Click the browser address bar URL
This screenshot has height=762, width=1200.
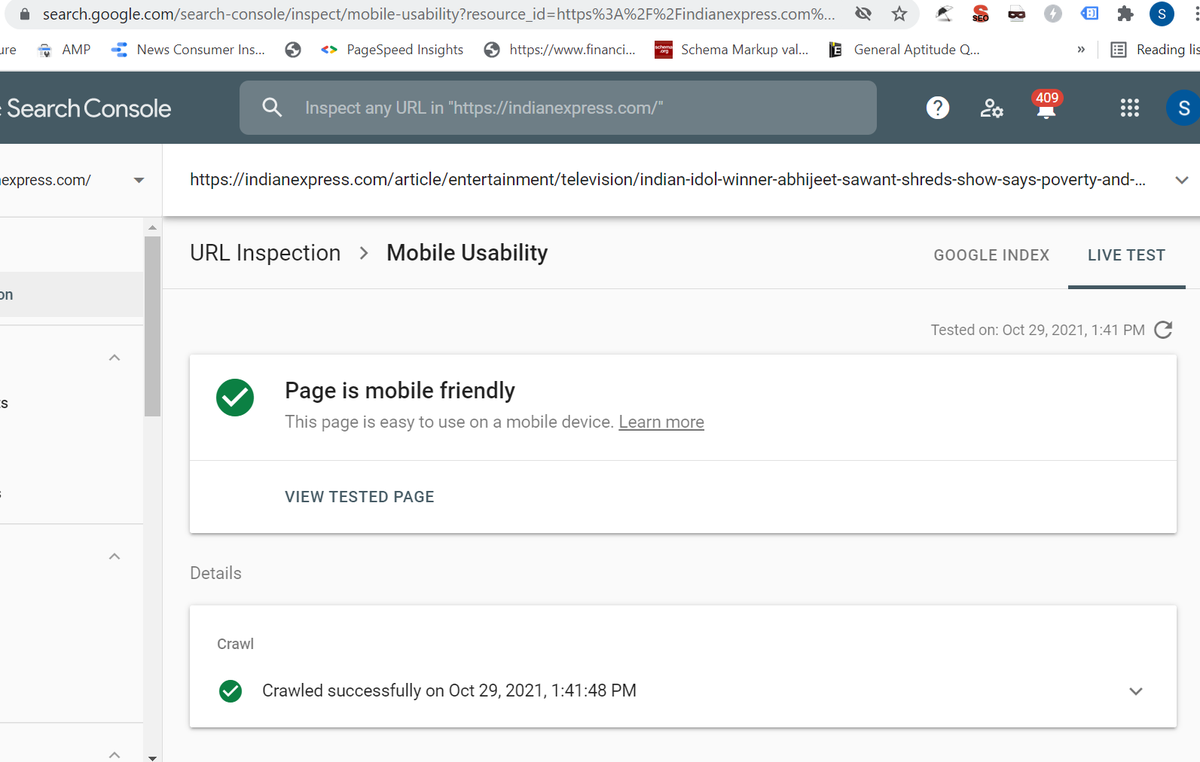pos(438,15)
